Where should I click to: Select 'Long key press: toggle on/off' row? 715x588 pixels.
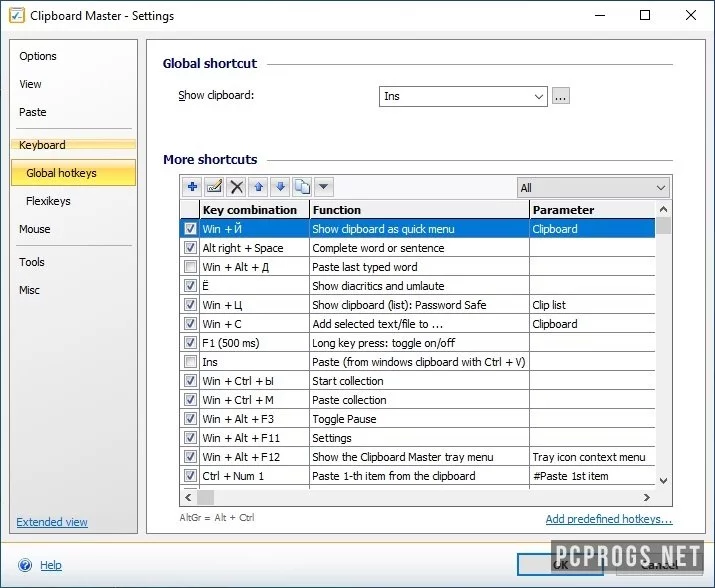[418, 343]
